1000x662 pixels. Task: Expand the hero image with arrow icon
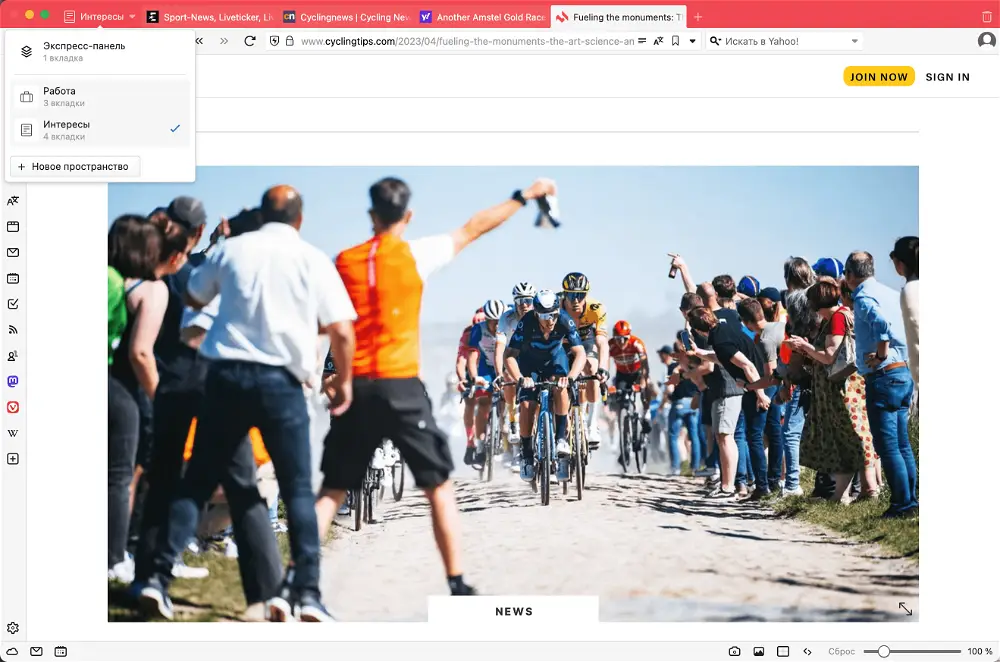905,608
